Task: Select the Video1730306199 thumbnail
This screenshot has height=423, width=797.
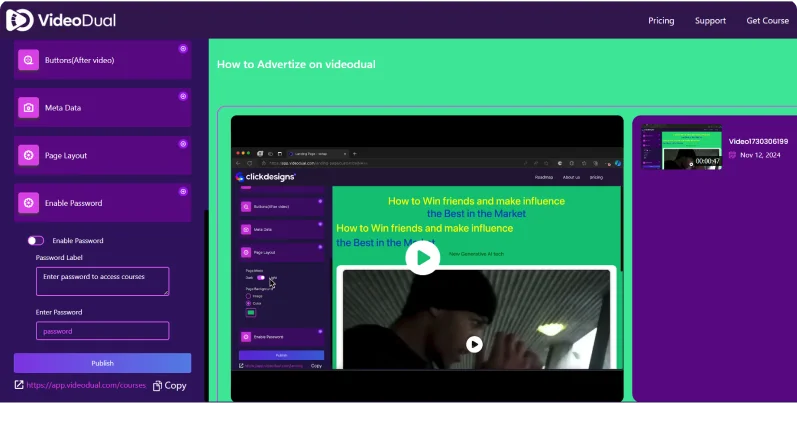Action: coord(681,147)
